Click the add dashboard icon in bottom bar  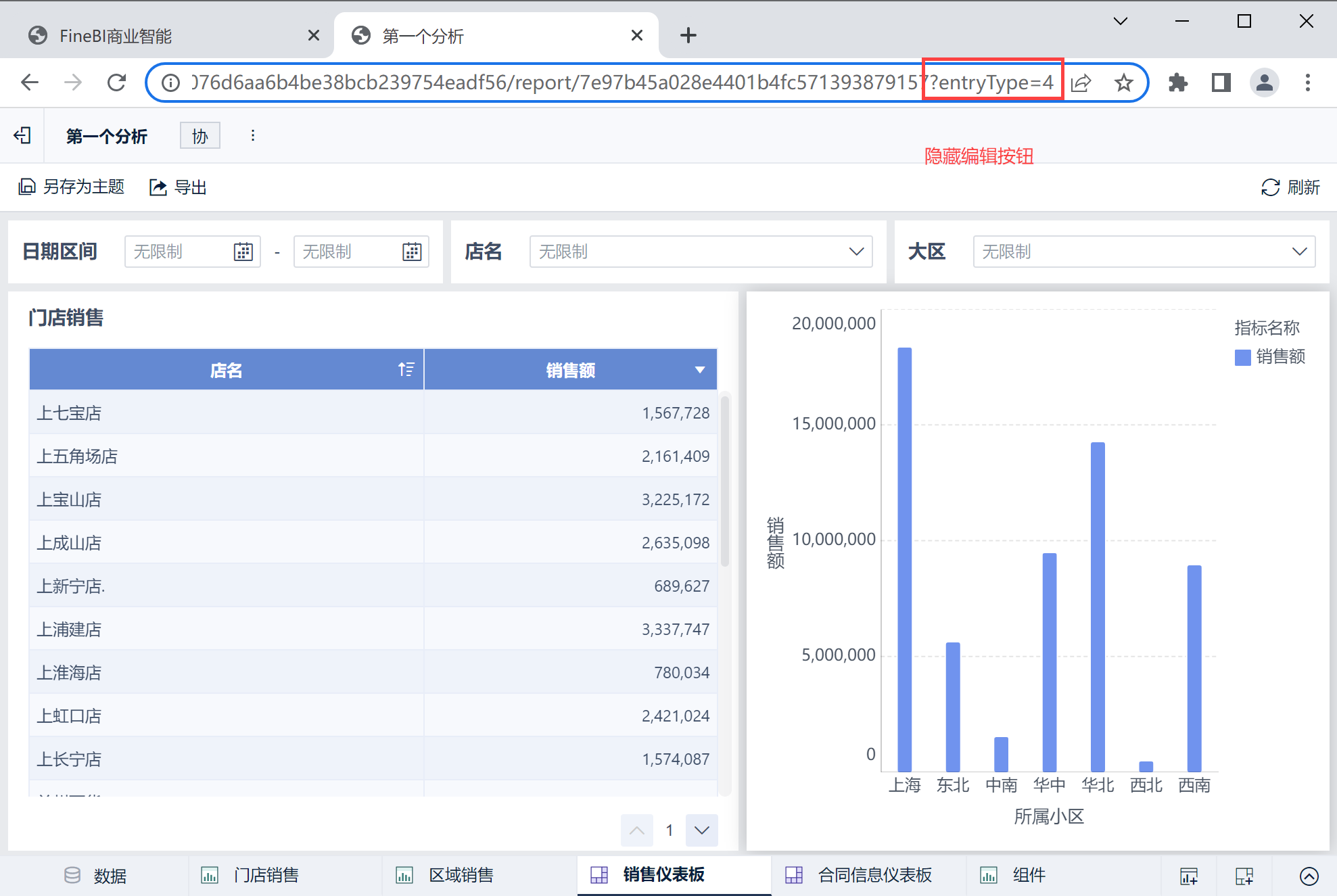tap(1244, 876)
